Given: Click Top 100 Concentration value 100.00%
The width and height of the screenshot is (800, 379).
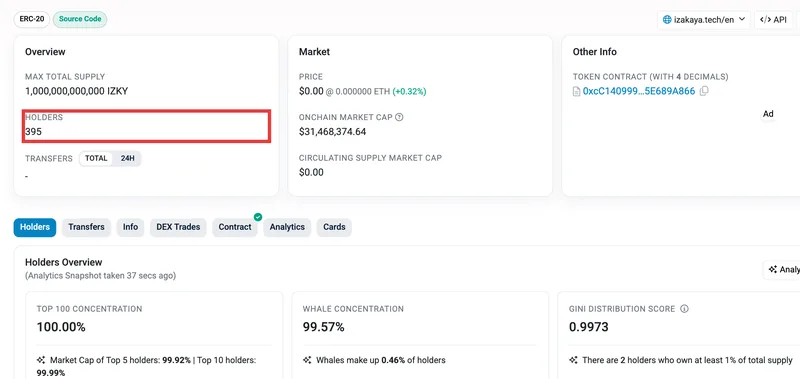Looking at the screenshot, I should point(61,327).
